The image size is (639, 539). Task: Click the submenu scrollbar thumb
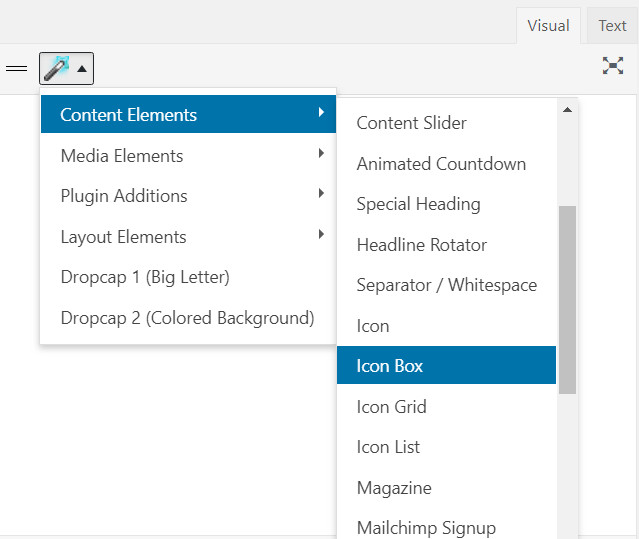coord(567,300)
